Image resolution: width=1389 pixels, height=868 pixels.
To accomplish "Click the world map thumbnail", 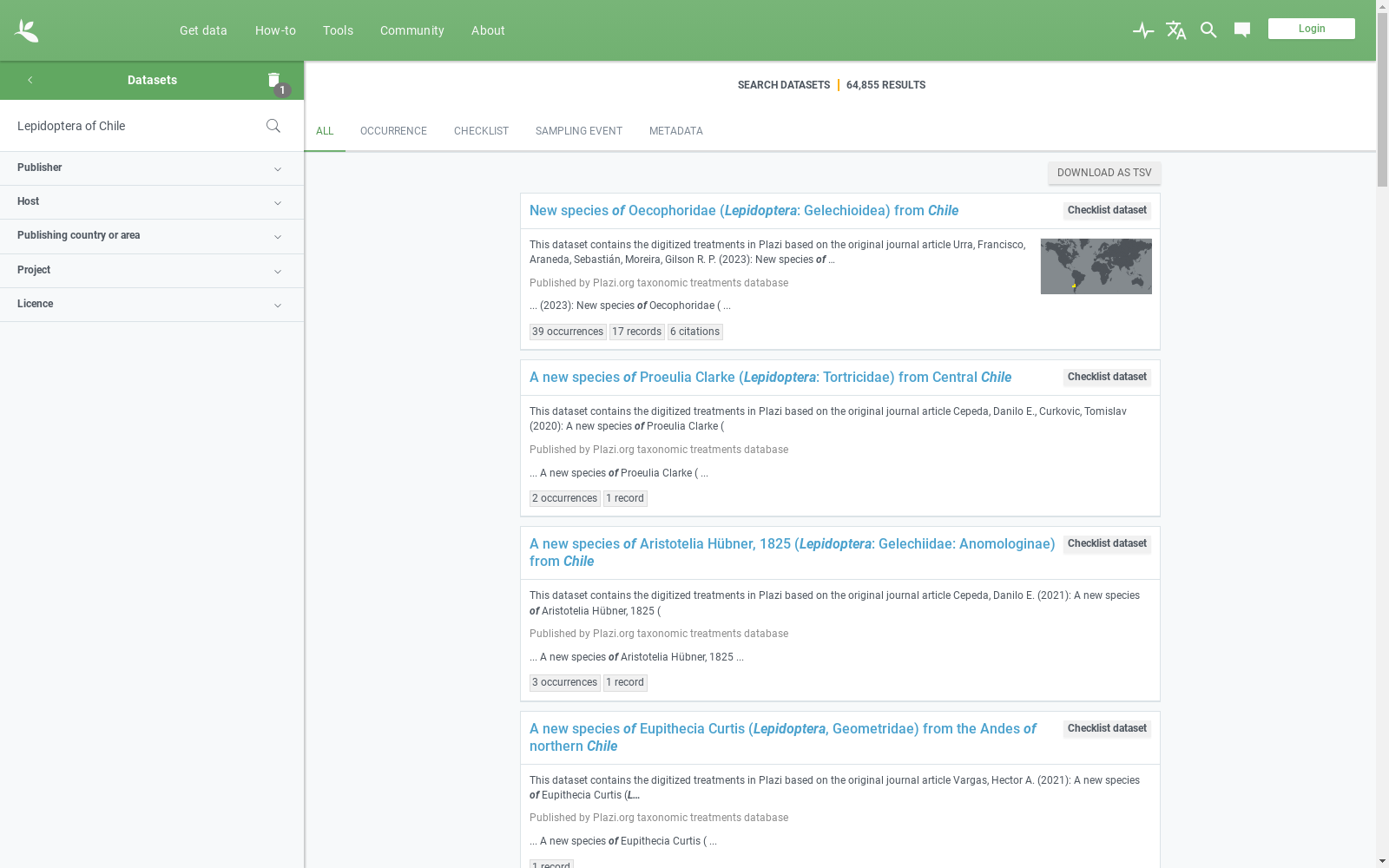I will [1096, 266].
